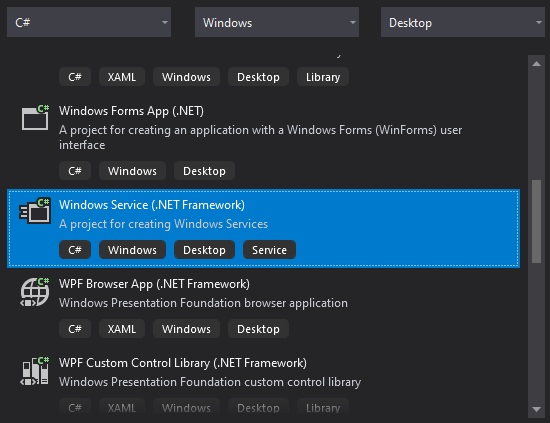The width and height of the screenshot is (550, 423).
Task: Select WPF Custom Control Library title
Action: tap(183, 363)
